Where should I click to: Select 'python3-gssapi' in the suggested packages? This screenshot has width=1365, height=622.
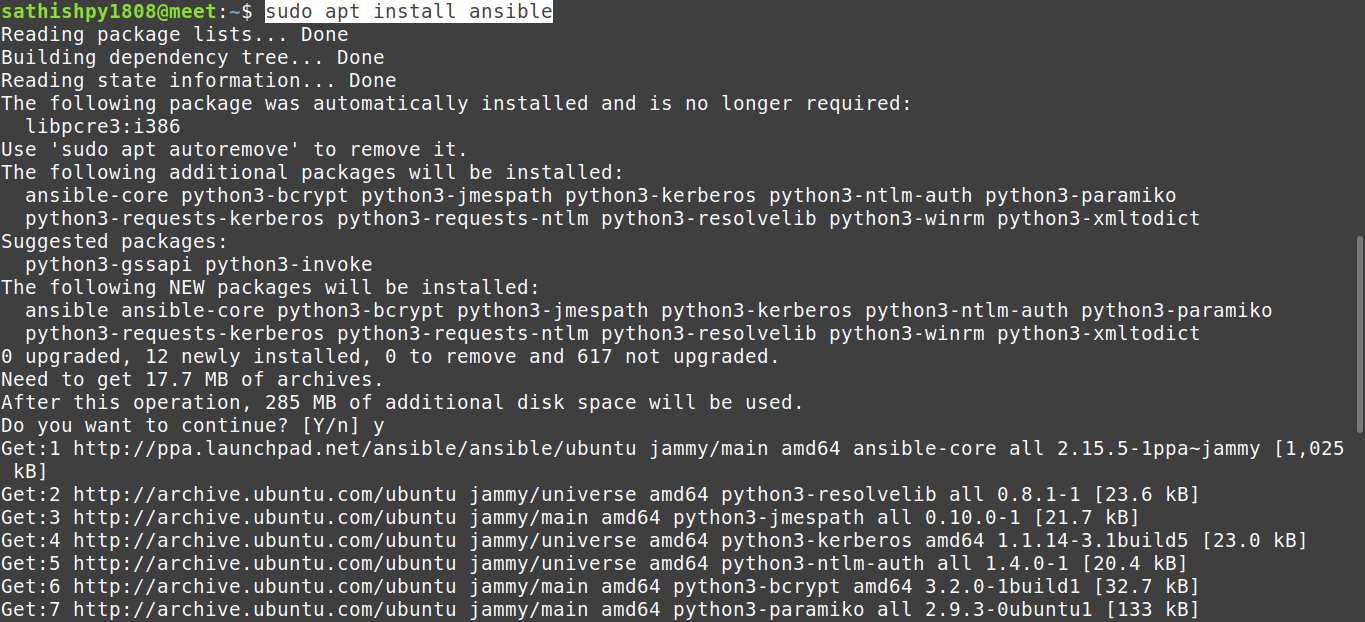[x=108, y=264]
